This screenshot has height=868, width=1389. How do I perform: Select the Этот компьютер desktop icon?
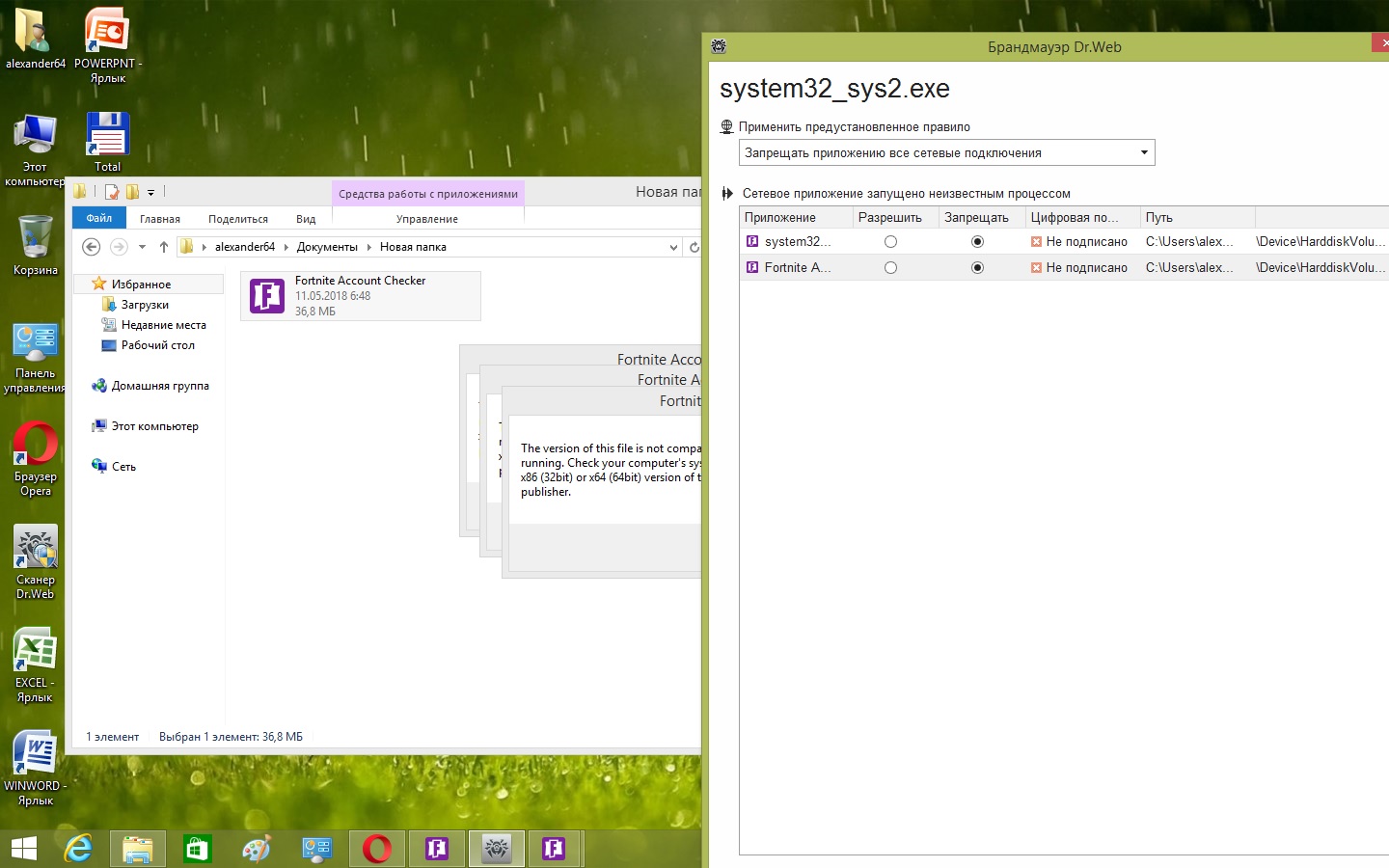[35, 149]
